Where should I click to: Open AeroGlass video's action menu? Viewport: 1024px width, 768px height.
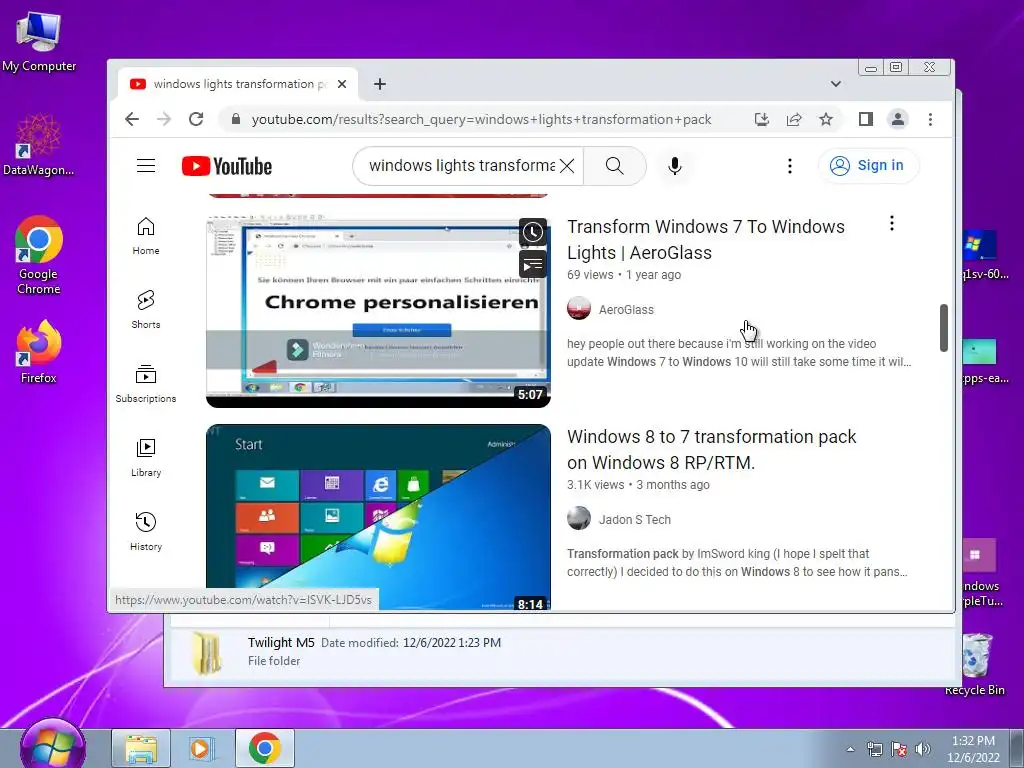coord(891,224)
